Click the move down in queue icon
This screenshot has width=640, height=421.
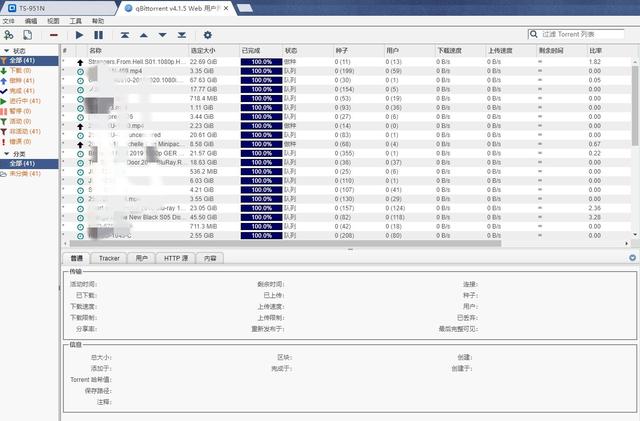click(162, 35)
